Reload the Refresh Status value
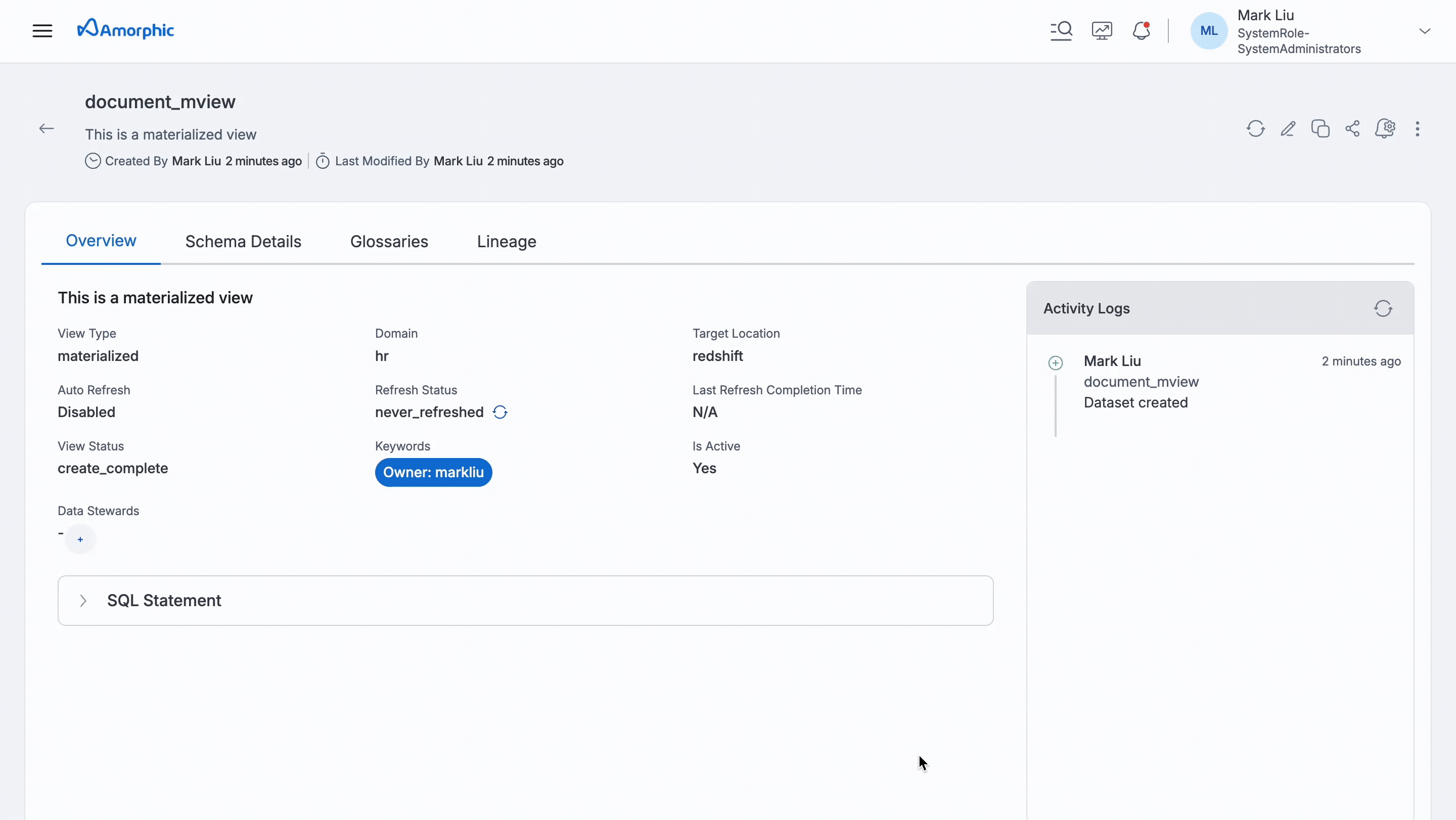 pos(499,412)
